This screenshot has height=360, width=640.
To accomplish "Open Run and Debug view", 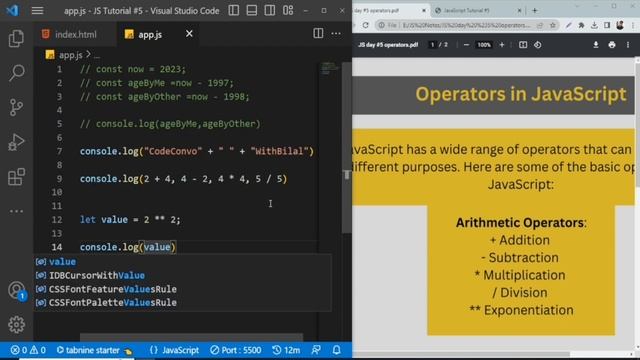I will [x=16, y=142].
